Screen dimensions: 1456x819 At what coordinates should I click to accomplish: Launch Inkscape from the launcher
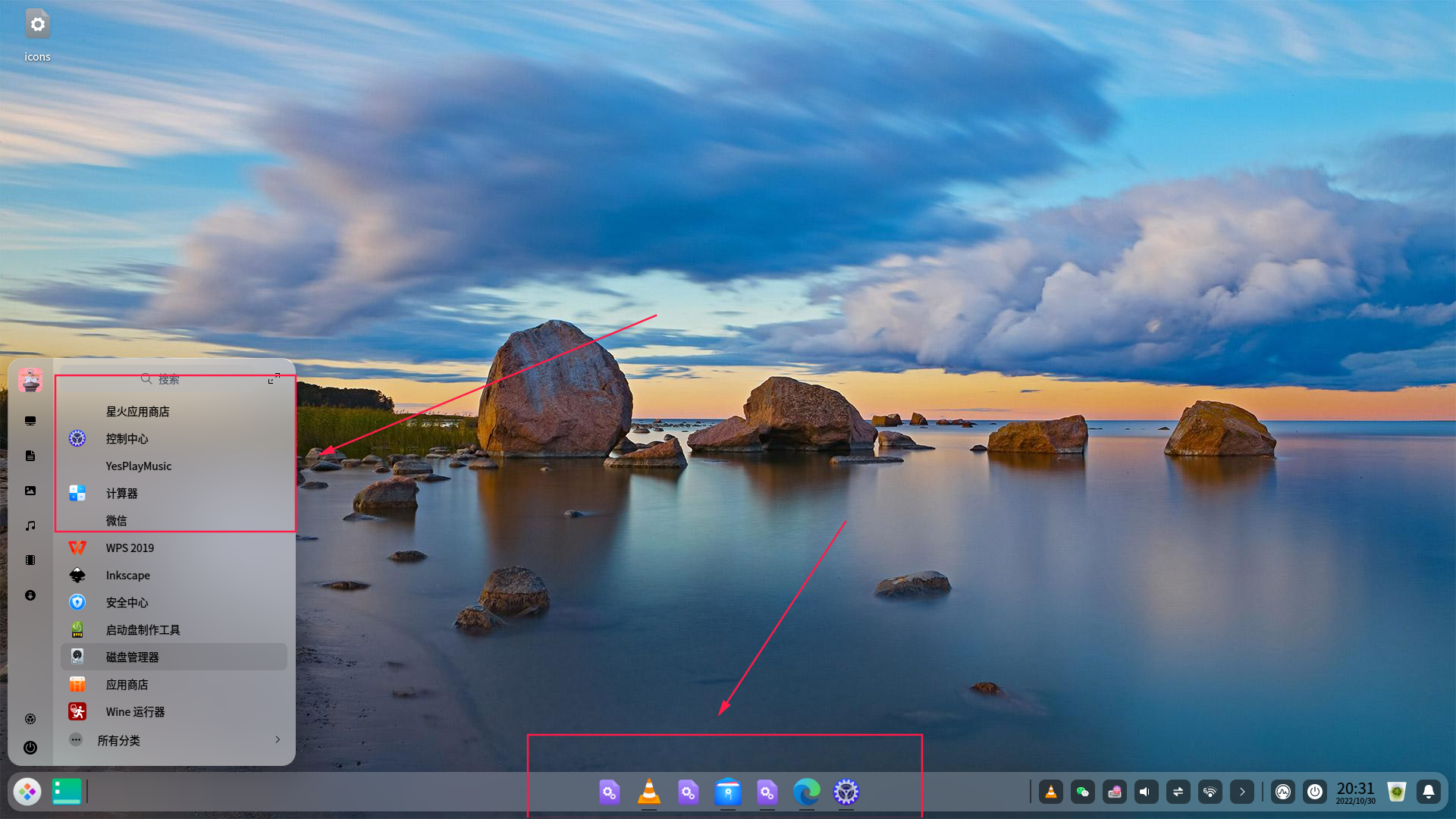click(x=127, y=575)
